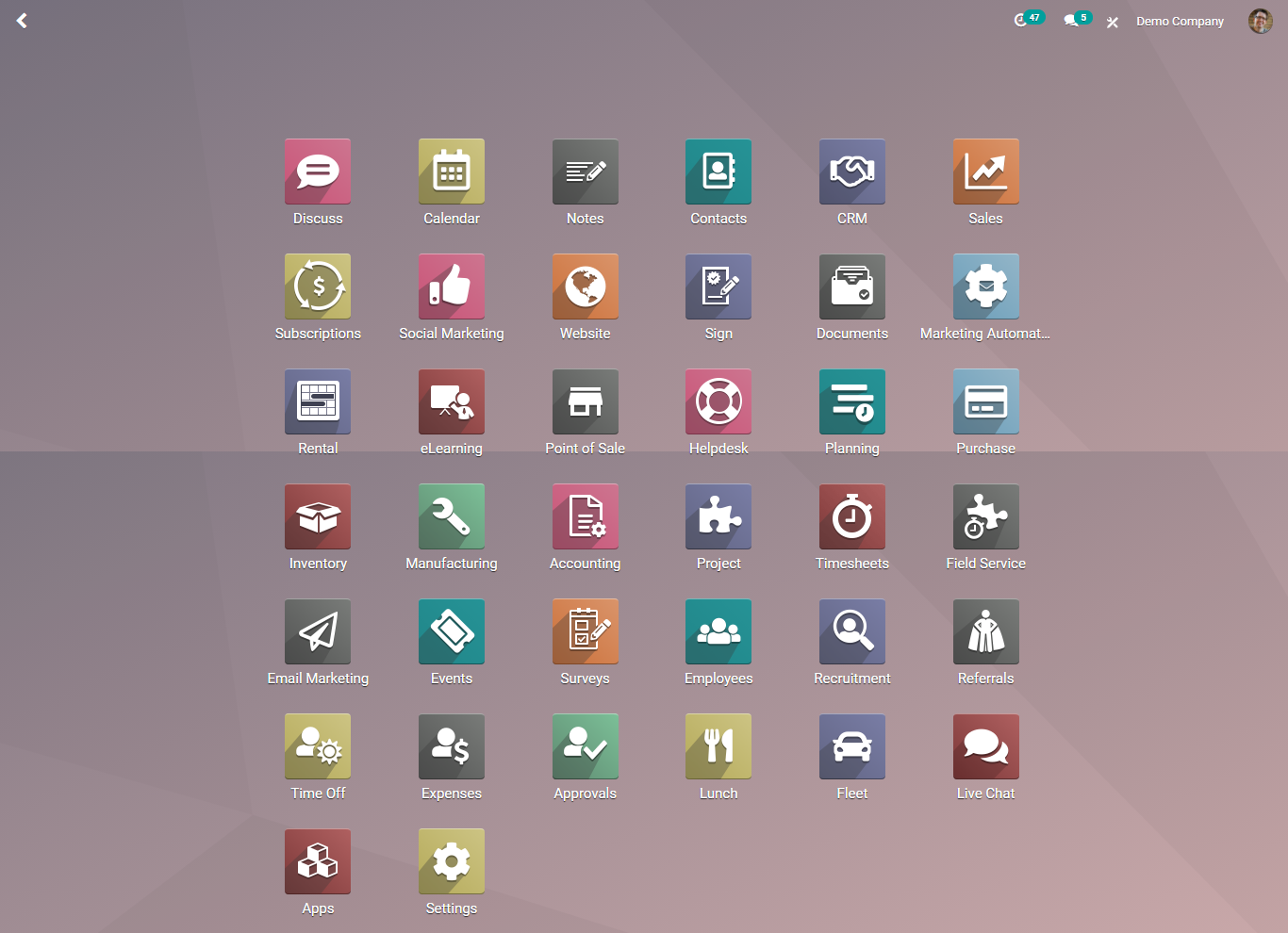Open the Approvals app
Viewport: 1288px width, 933px height.
click(586, 746)
